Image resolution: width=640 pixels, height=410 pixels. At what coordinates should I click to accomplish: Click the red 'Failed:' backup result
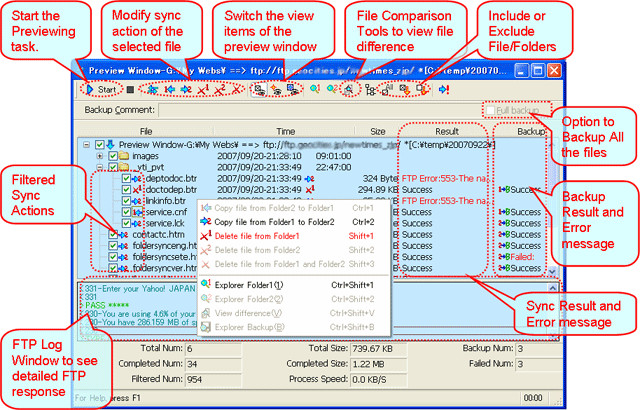[522, 257]
